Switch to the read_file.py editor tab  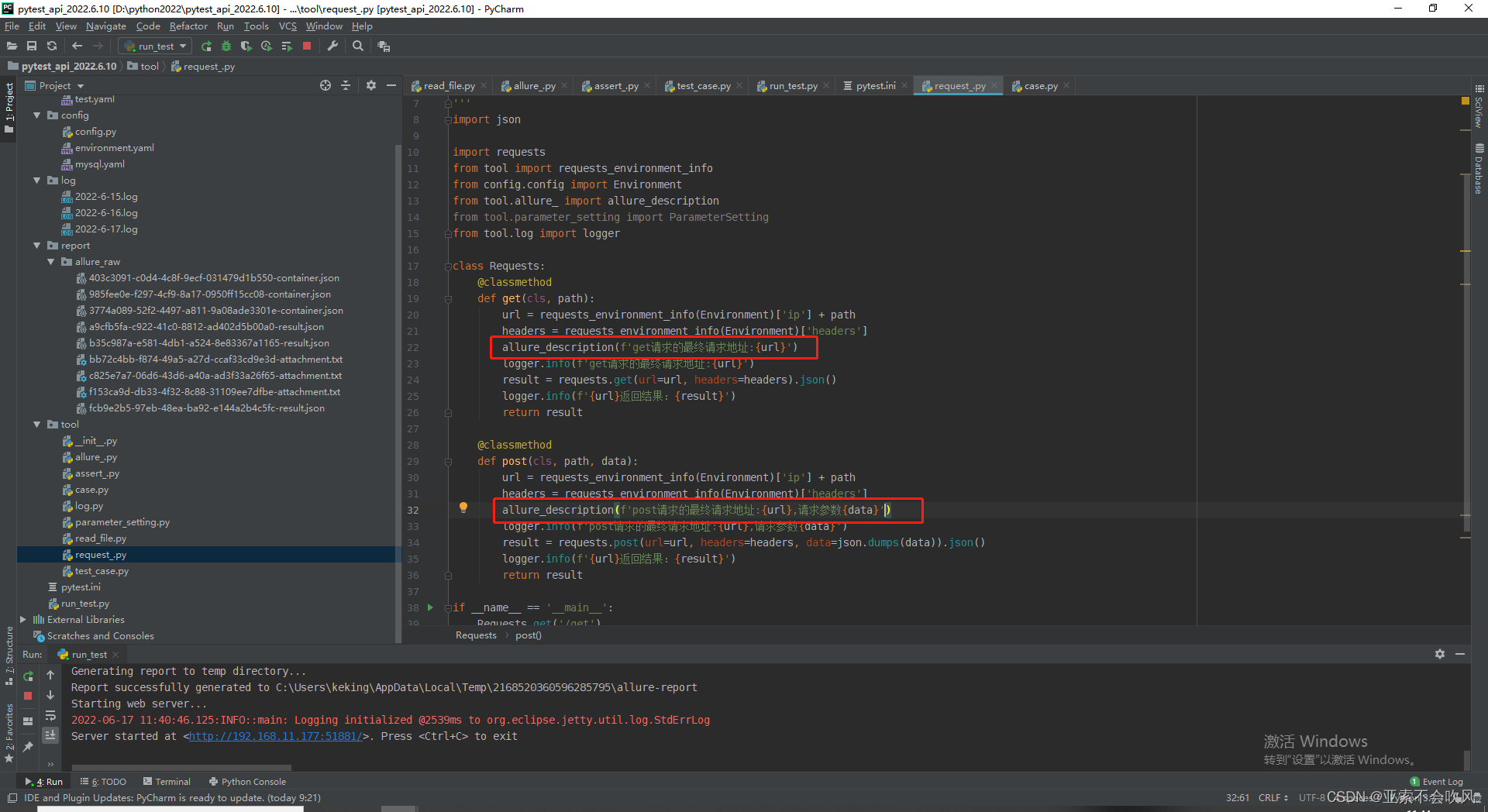pos(449,86)
